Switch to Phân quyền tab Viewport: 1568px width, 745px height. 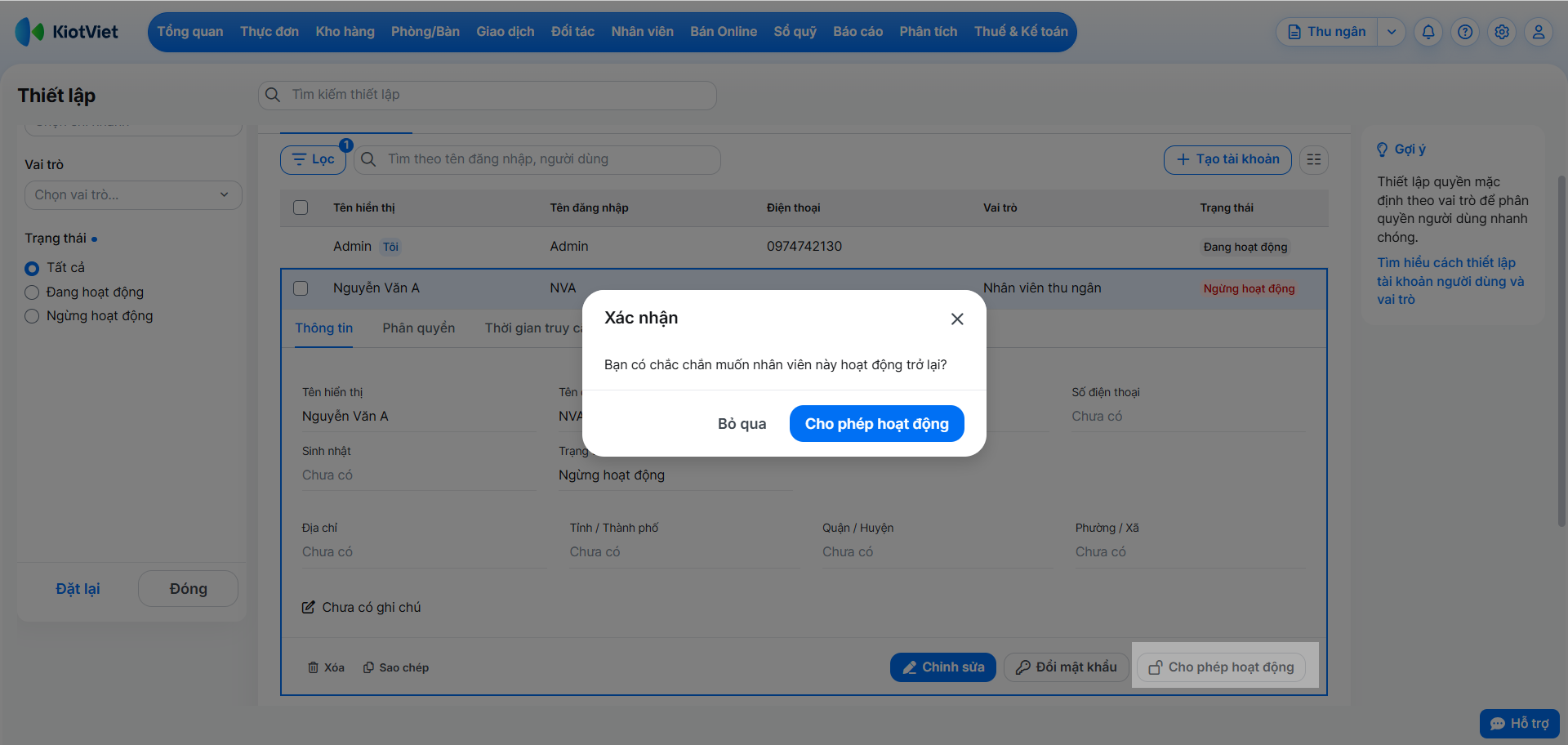pos(418,328)
